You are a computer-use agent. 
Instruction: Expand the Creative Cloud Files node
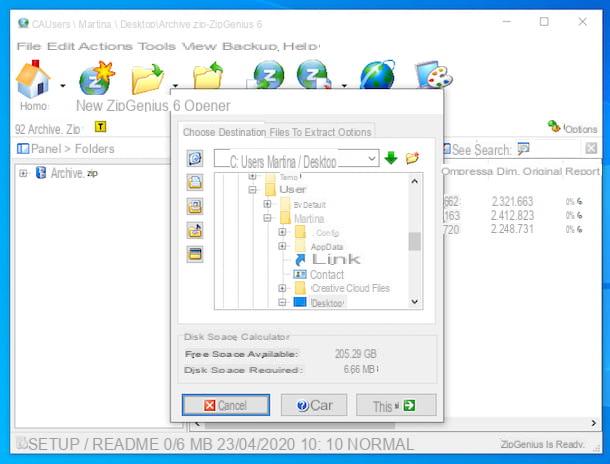click(282, 288)
